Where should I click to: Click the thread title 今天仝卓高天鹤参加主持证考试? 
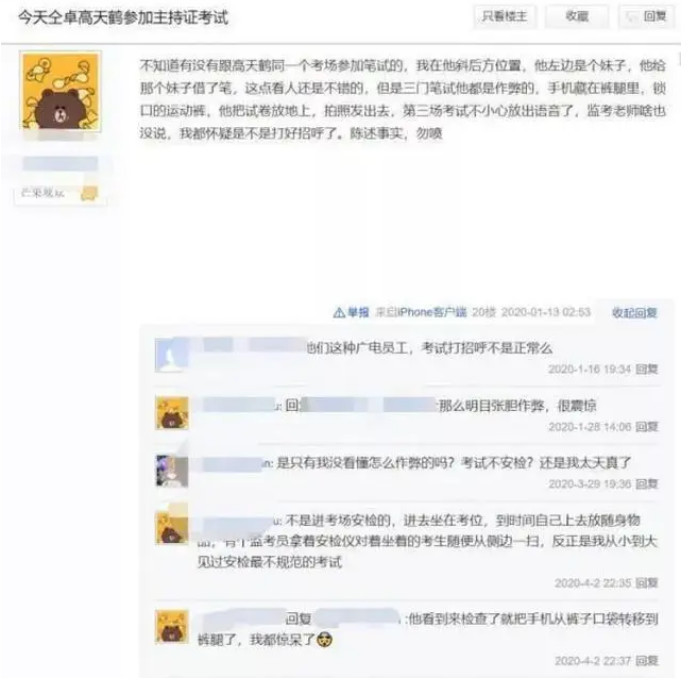point(123,18)
